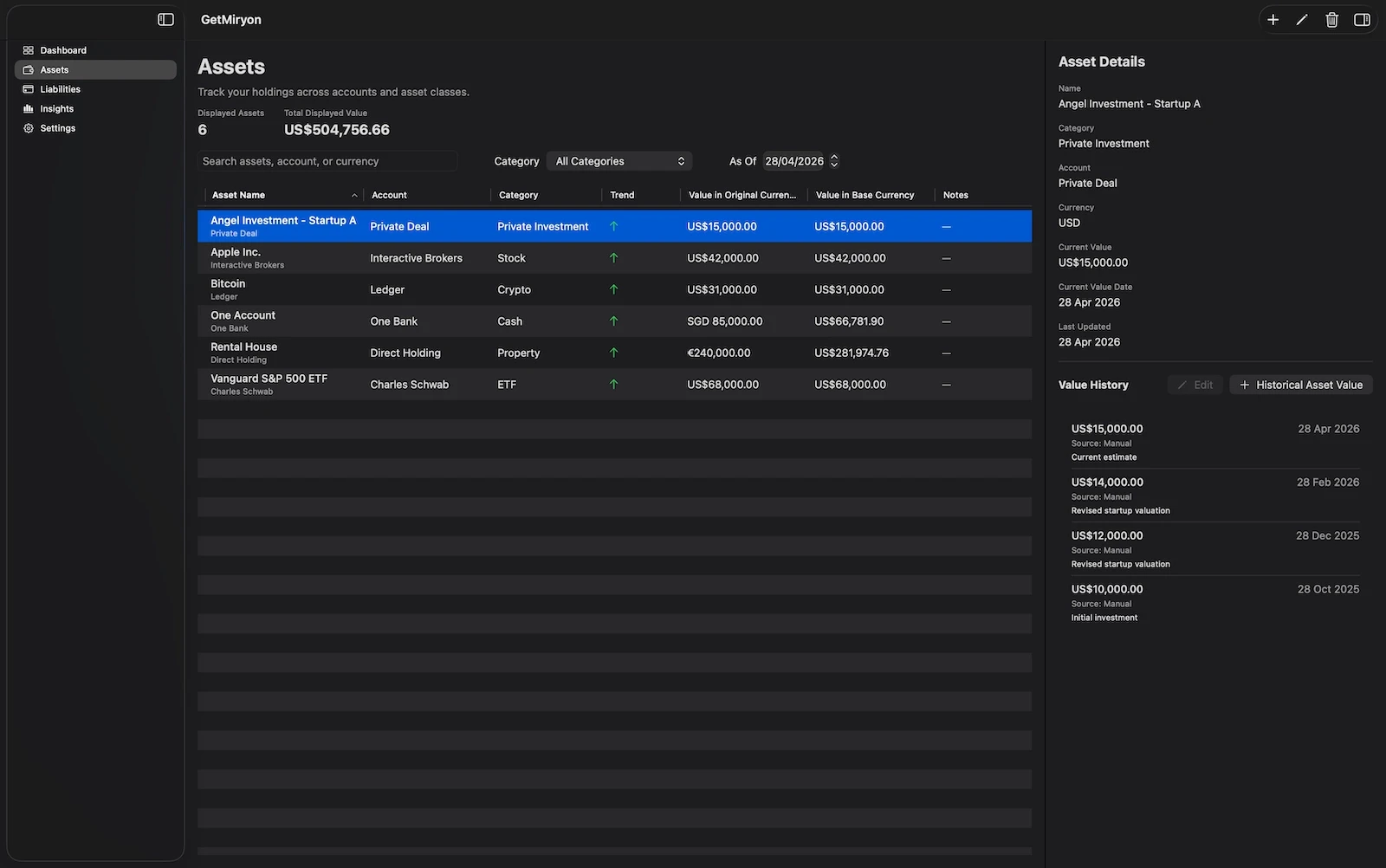The height and width of the screenshot is (868, 1386).
Task: Select the Bitcoin asset row
Action: [x=614, y=289]
